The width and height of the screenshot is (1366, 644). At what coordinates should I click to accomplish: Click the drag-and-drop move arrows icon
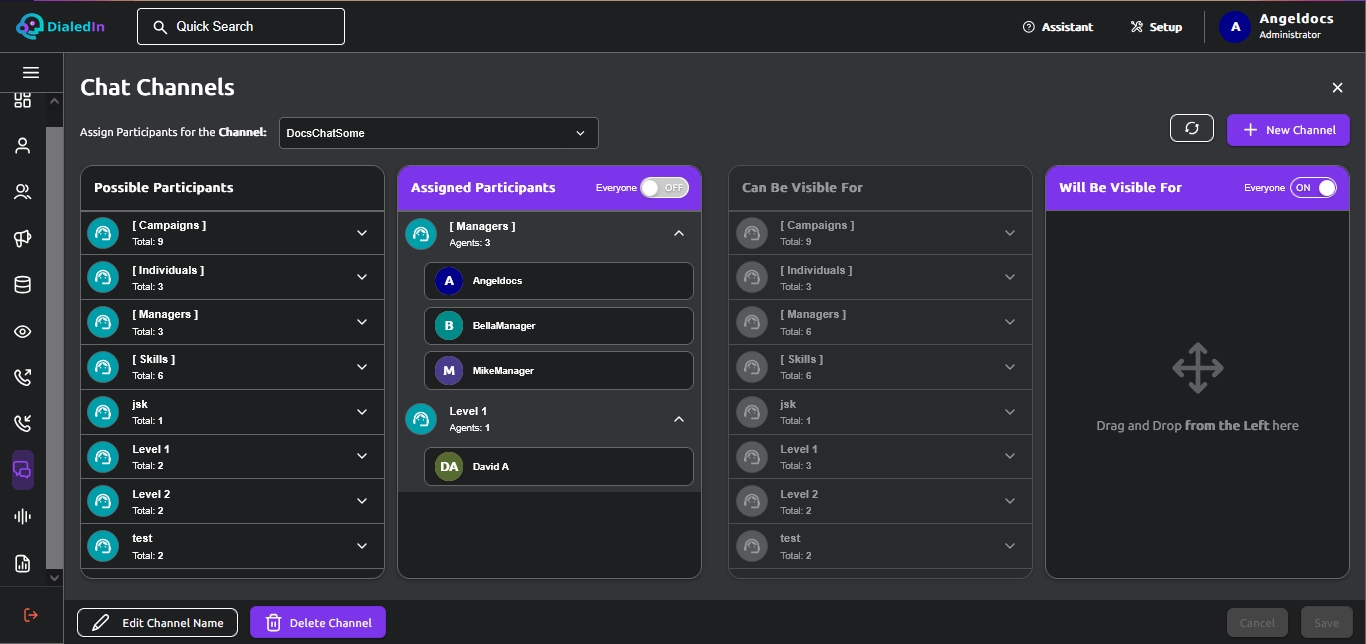point(1197,368)
